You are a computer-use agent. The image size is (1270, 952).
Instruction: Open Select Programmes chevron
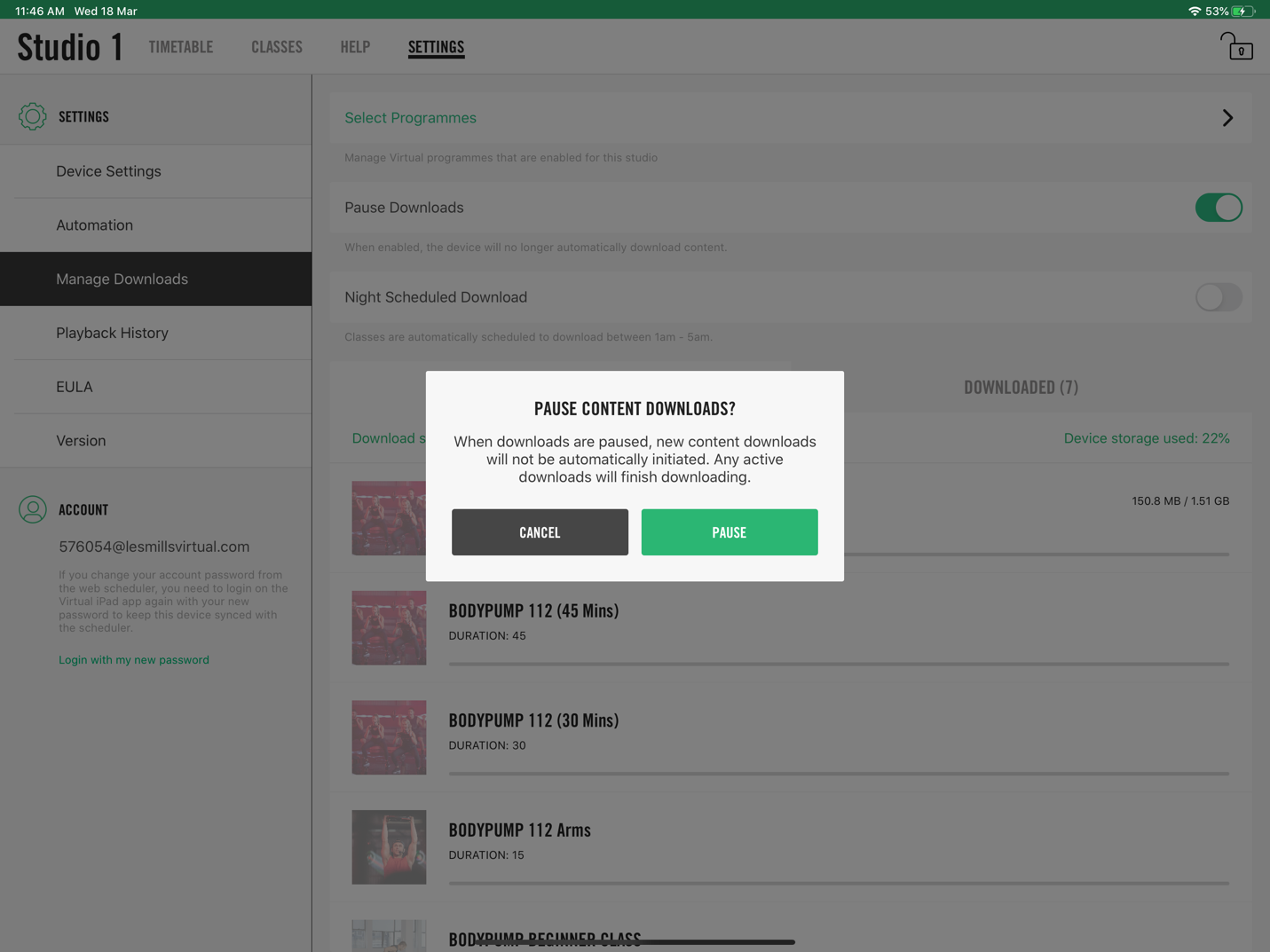click(x=1227, y=118)
